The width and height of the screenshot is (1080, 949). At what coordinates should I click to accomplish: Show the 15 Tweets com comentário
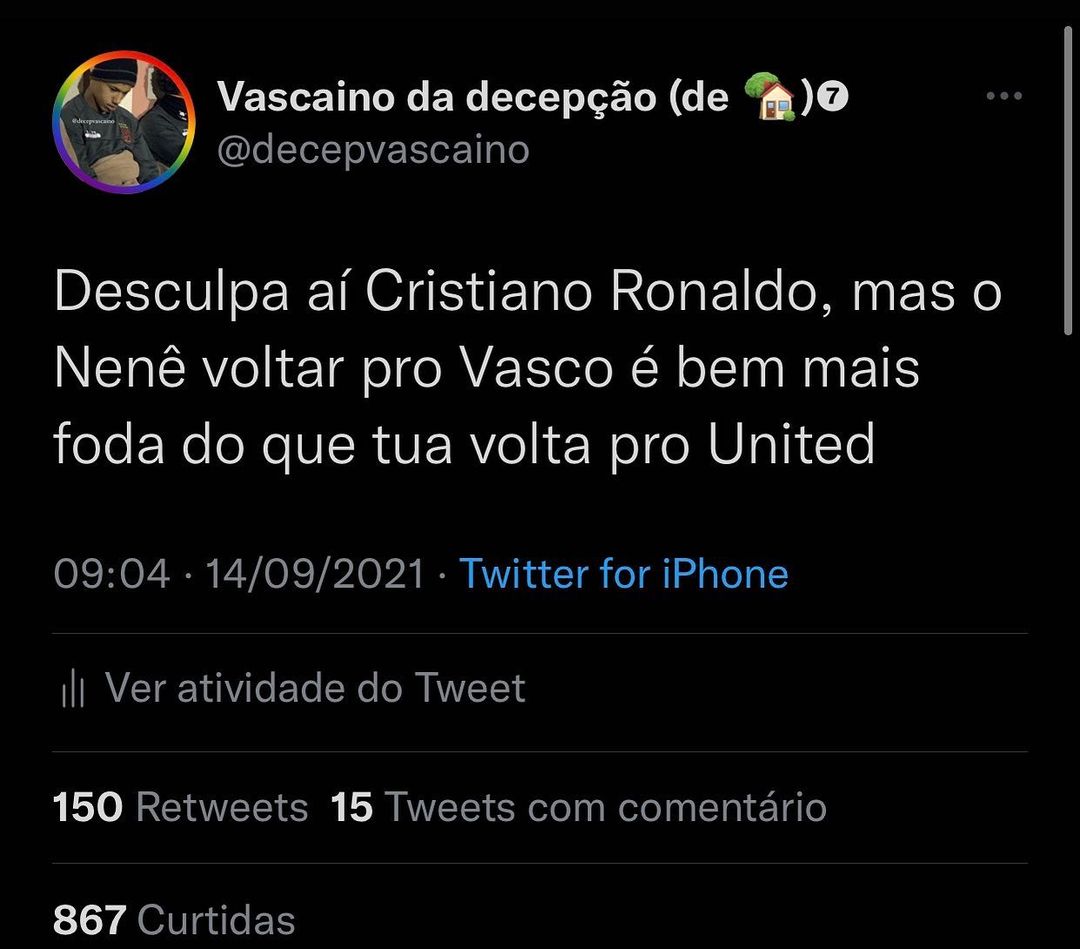579,807
